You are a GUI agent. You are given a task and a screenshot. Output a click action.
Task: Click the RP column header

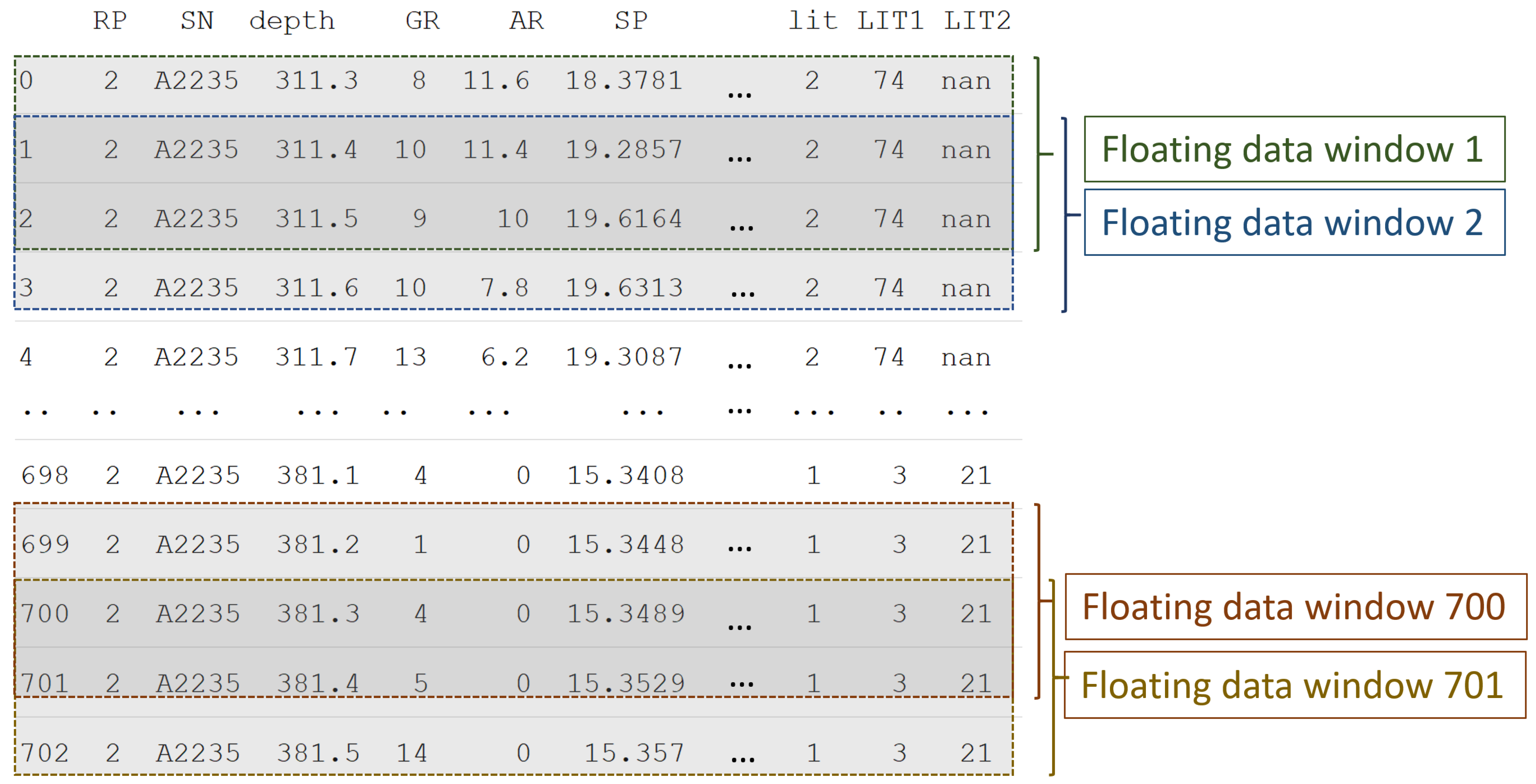(x=110, y=21)
